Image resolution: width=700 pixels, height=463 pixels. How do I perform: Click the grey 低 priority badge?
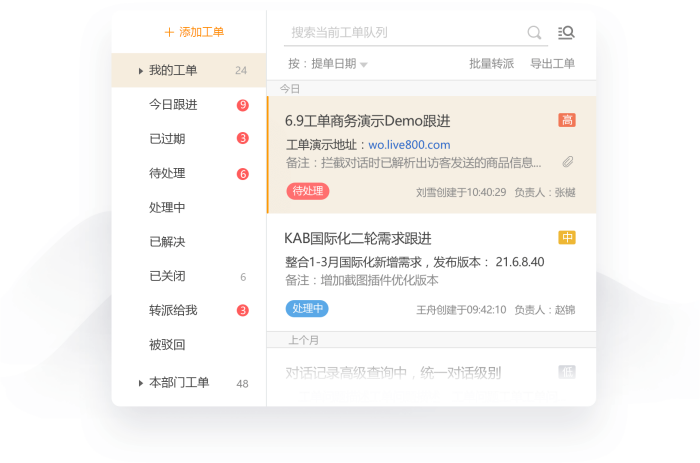coord(567,372)
